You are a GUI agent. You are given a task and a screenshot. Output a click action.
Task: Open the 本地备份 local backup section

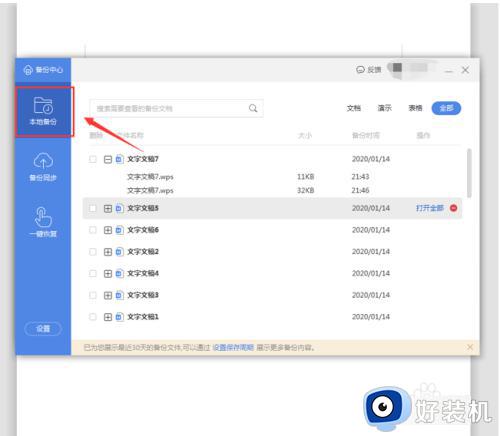coord(43,111)
